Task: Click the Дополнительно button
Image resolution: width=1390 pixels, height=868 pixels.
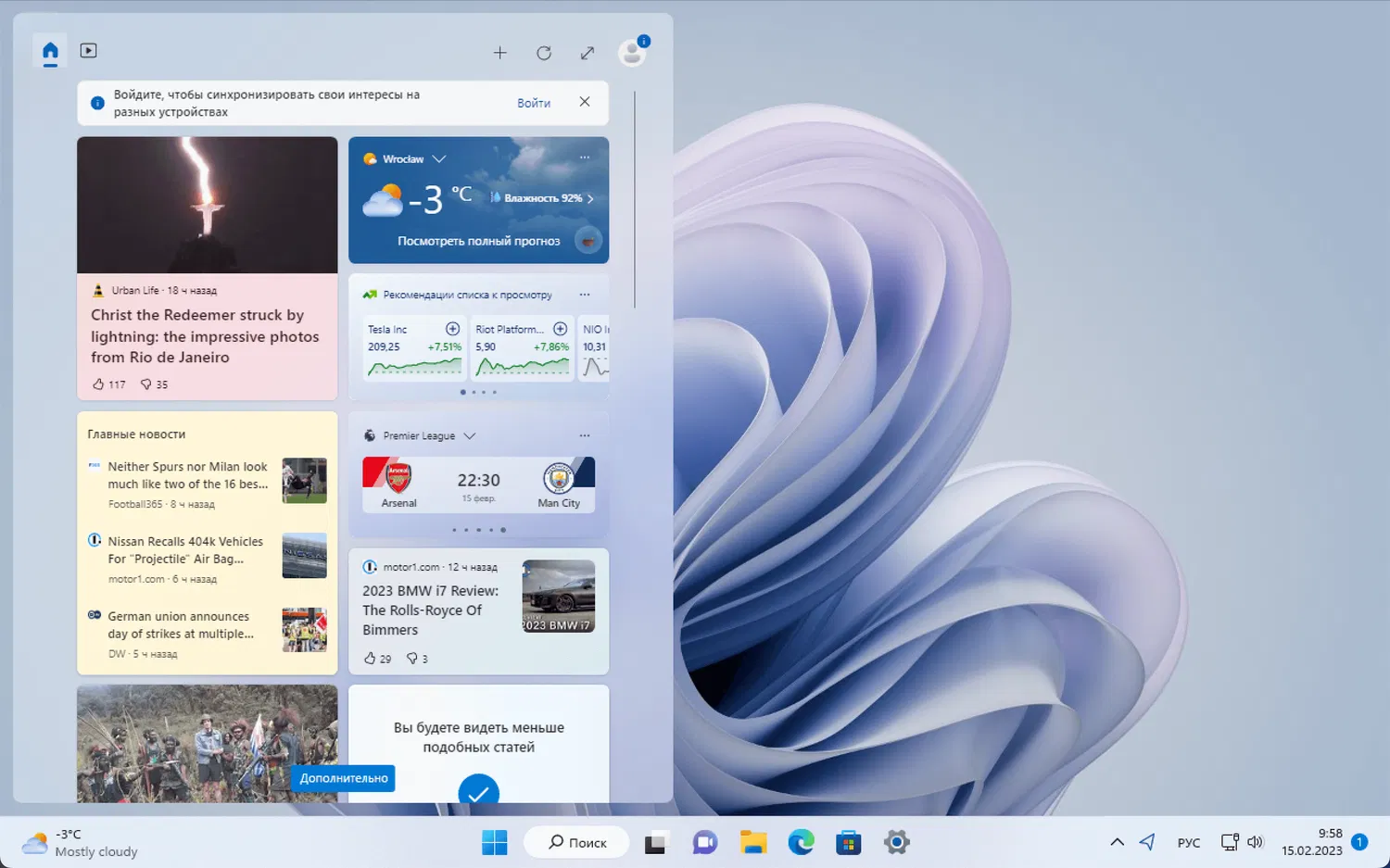Action: 344,778
